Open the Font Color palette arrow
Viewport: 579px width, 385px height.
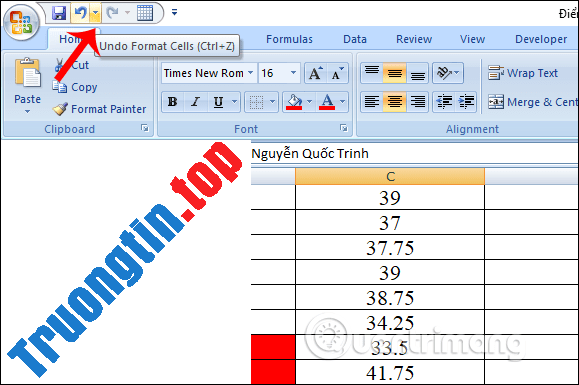click(x=343, y=102)
